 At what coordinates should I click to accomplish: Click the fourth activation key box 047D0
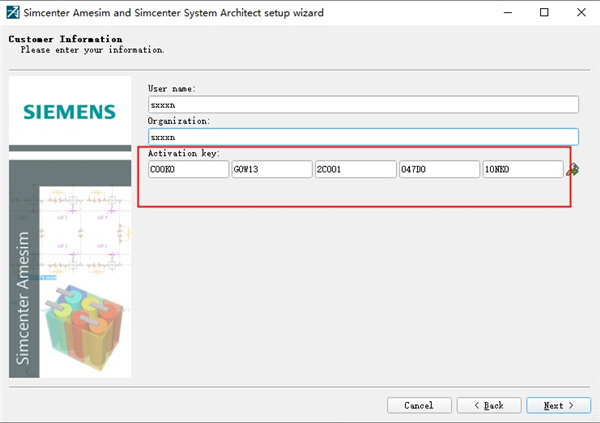tap(439, 170)
